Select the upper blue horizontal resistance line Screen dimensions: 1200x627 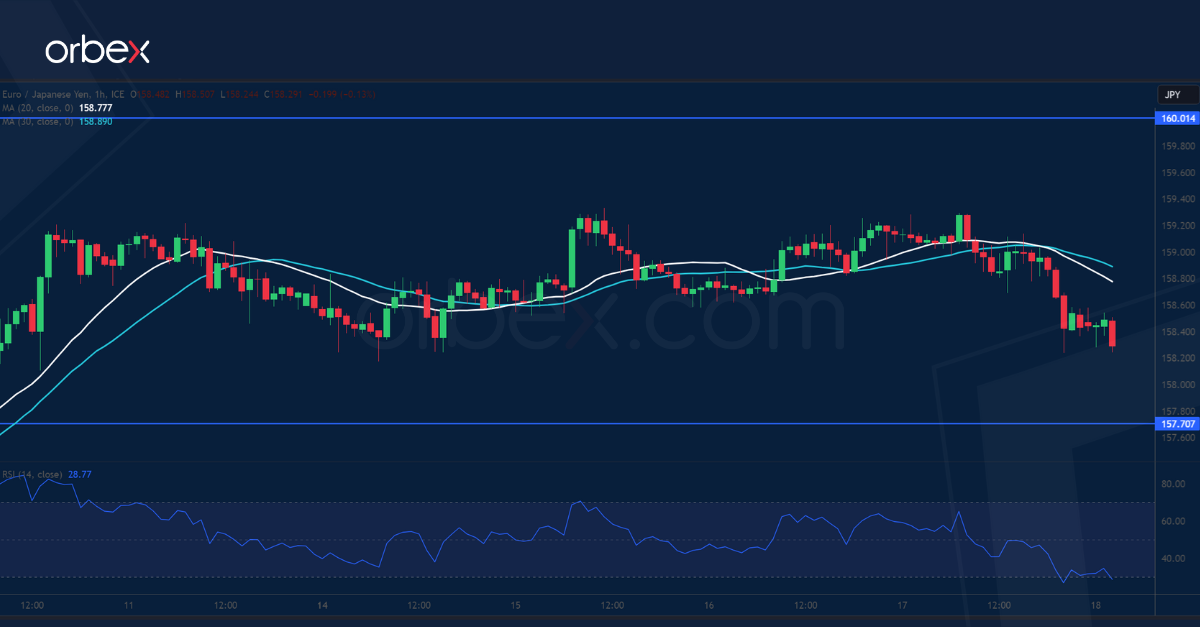click(600, 118)
